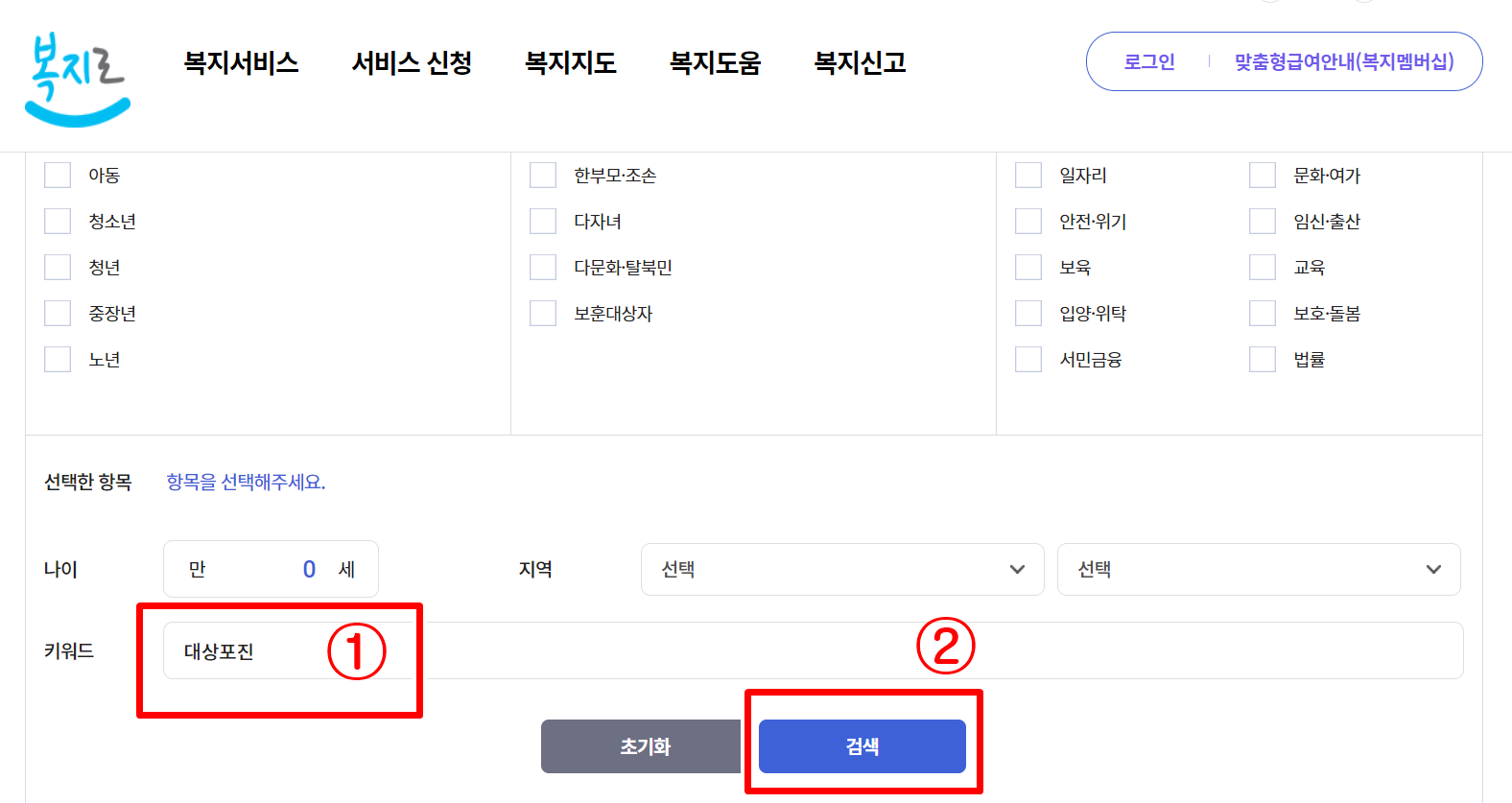
Task: Select the 서민금융 option
Action: coord(1028,358)
